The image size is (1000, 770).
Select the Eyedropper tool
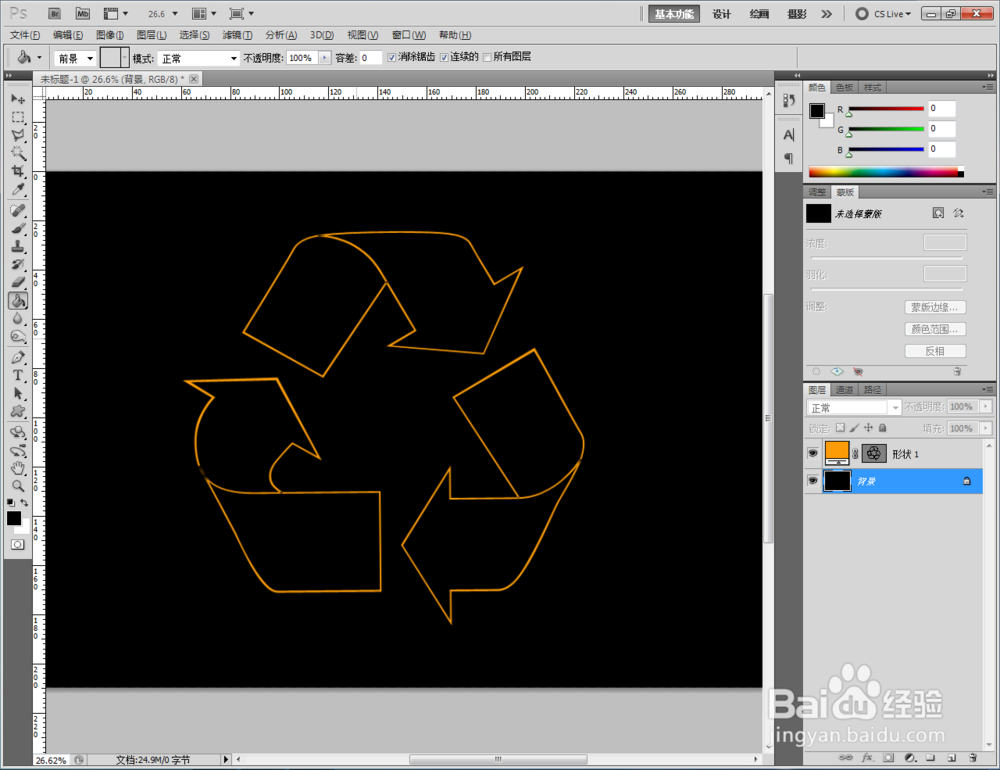click(x=18, y=189)
